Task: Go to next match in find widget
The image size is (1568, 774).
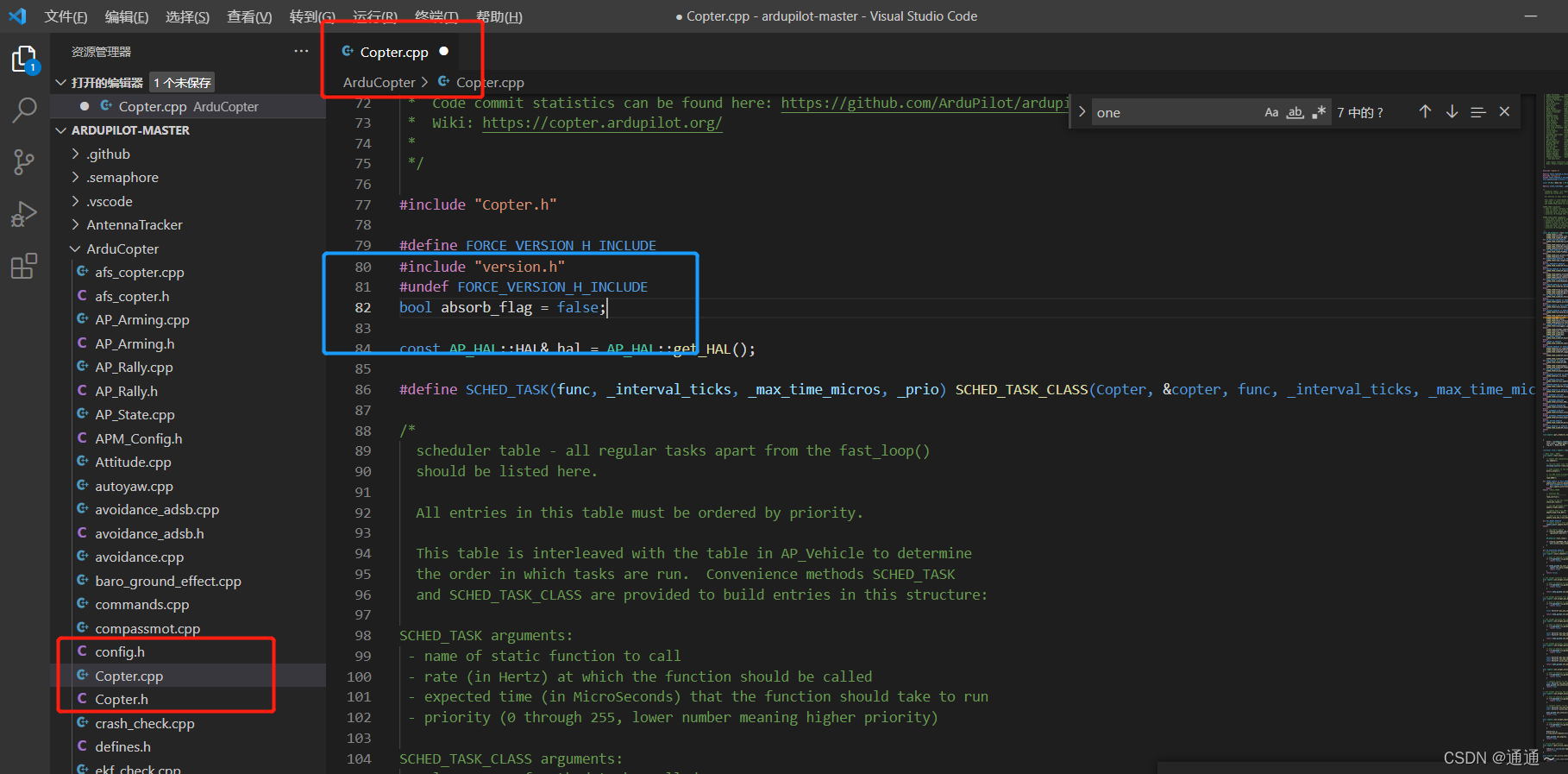Action: pos(1452,112)
